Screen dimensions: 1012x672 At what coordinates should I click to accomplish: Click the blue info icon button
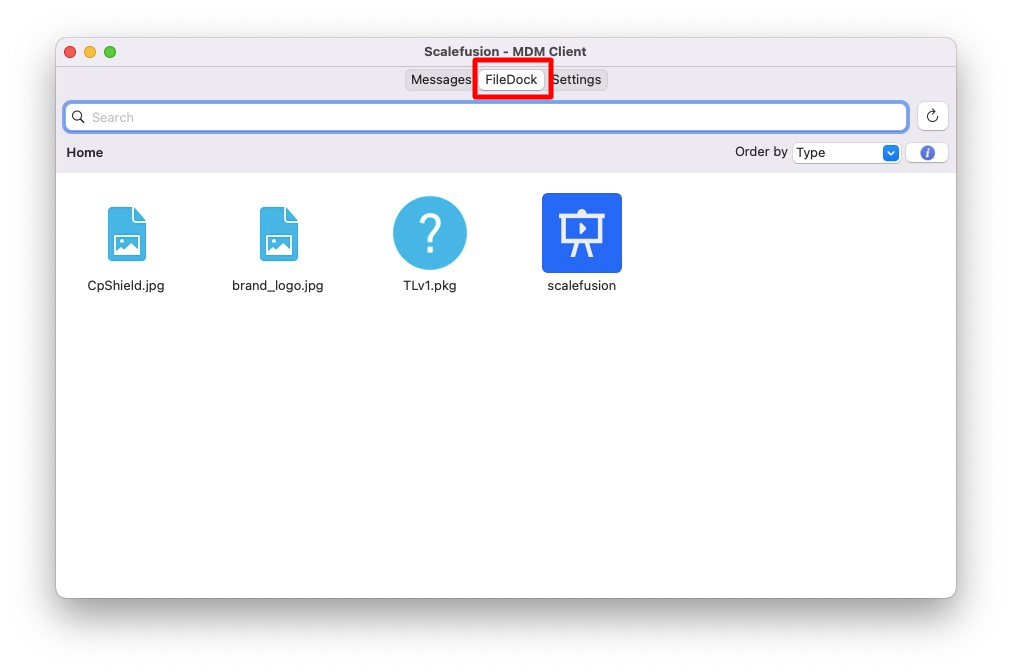point(927,153)
